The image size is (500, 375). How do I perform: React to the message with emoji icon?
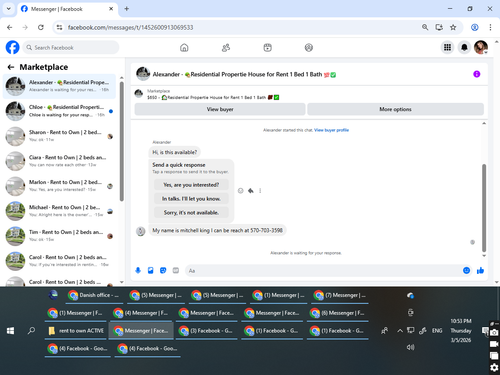point(240,191)
